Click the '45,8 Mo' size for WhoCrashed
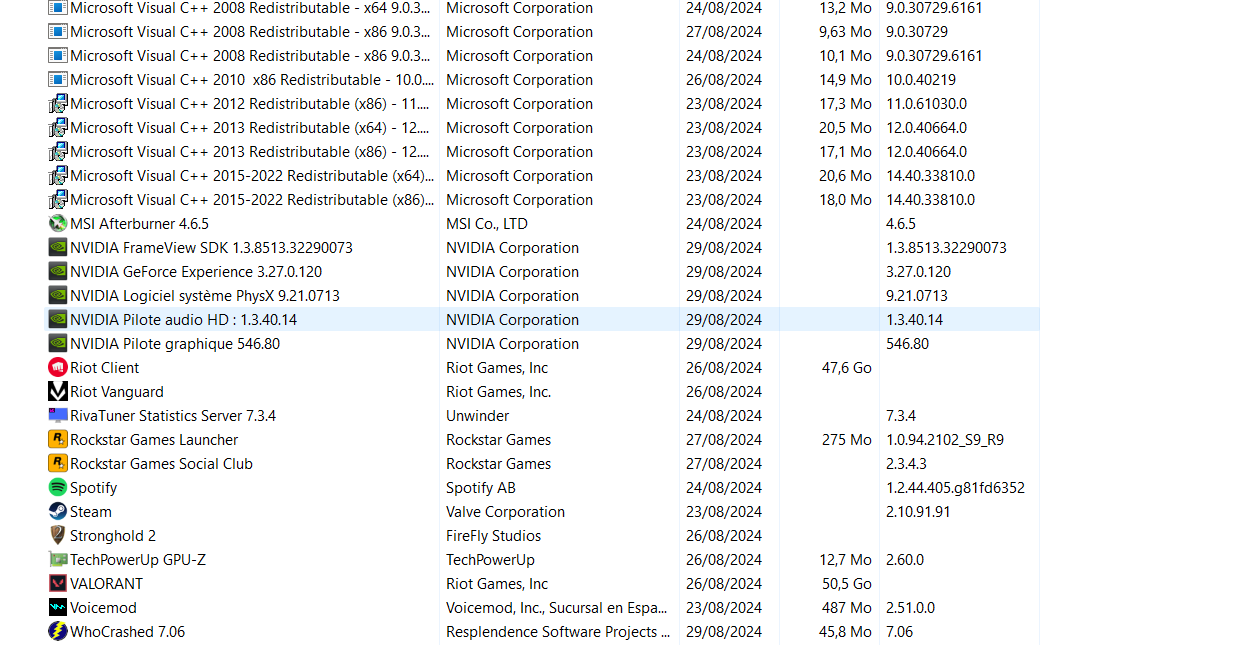 coord(845,632)
